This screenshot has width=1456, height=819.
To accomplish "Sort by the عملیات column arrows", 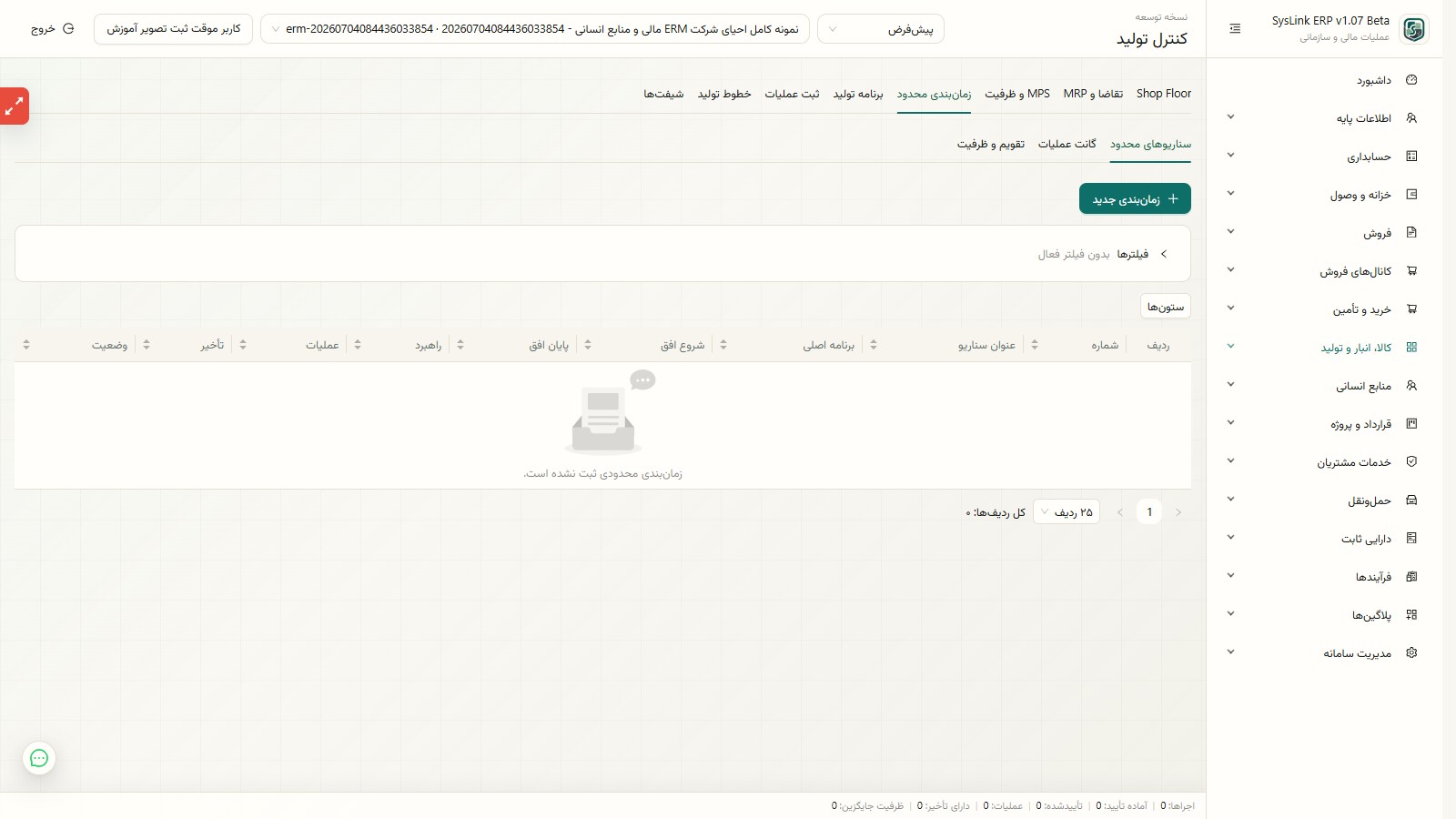I will coord(243,345).
